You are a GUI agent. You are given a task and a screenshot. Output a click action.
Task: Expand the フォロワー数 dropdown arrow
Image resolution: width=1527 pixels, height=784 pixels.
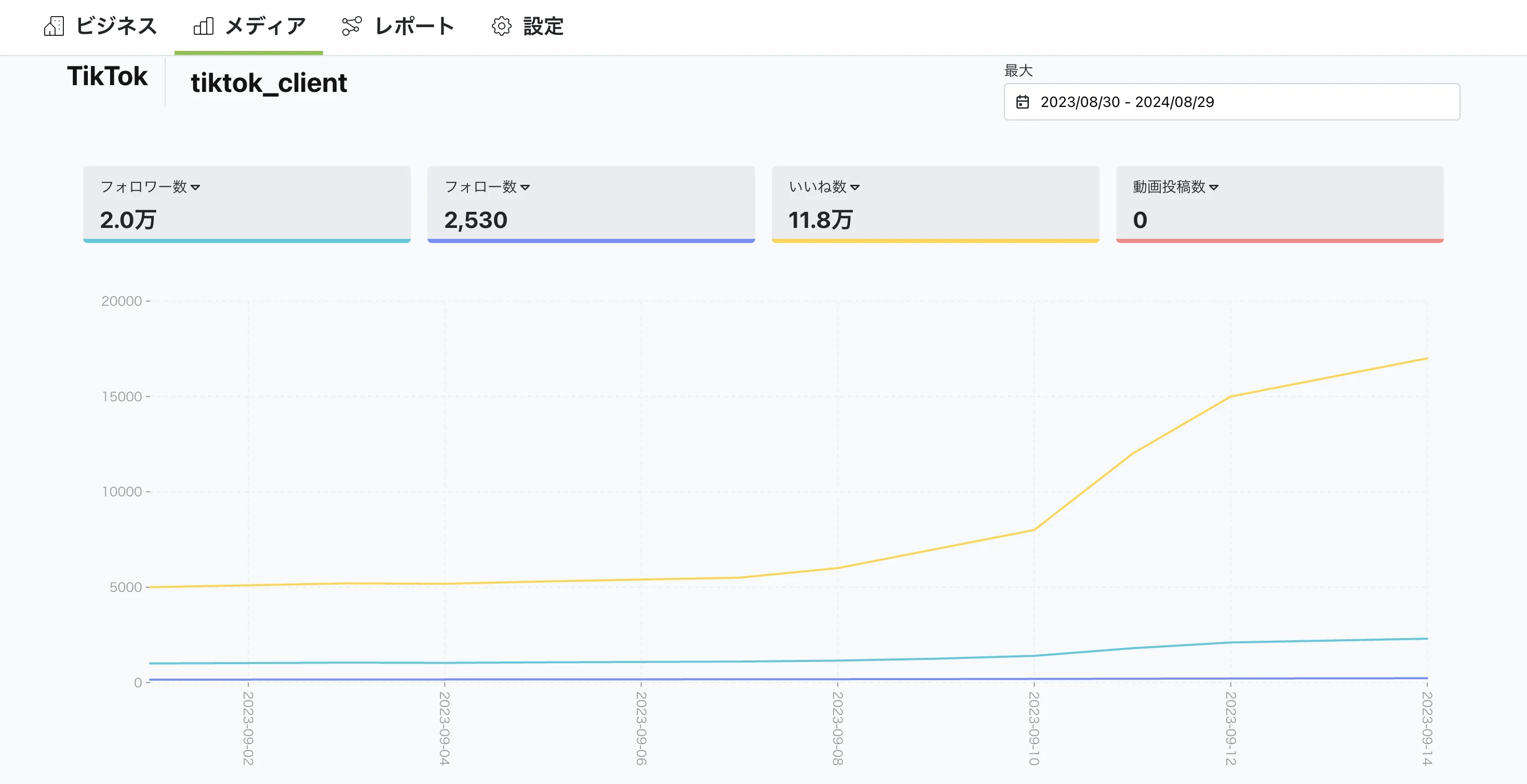coord(196,187)
